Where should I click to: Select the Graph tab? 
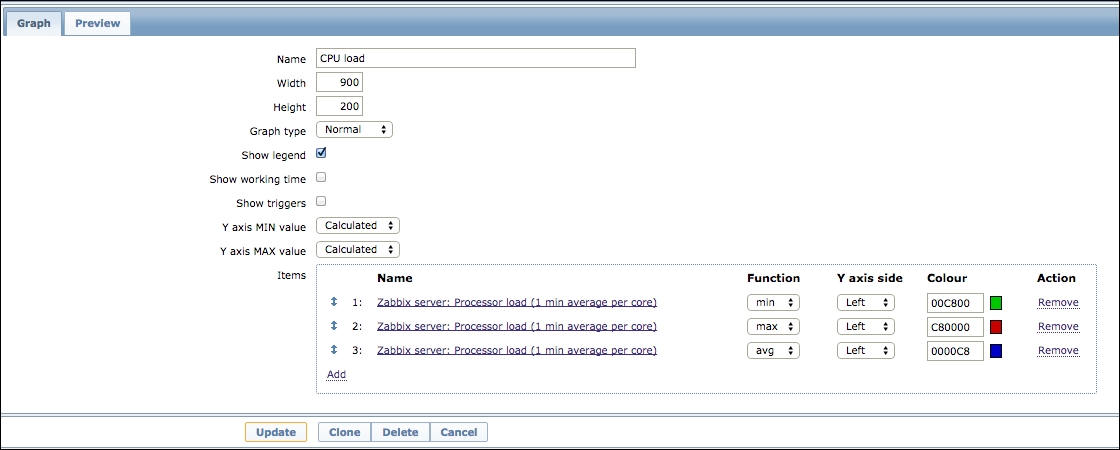(x=33, y=23)
